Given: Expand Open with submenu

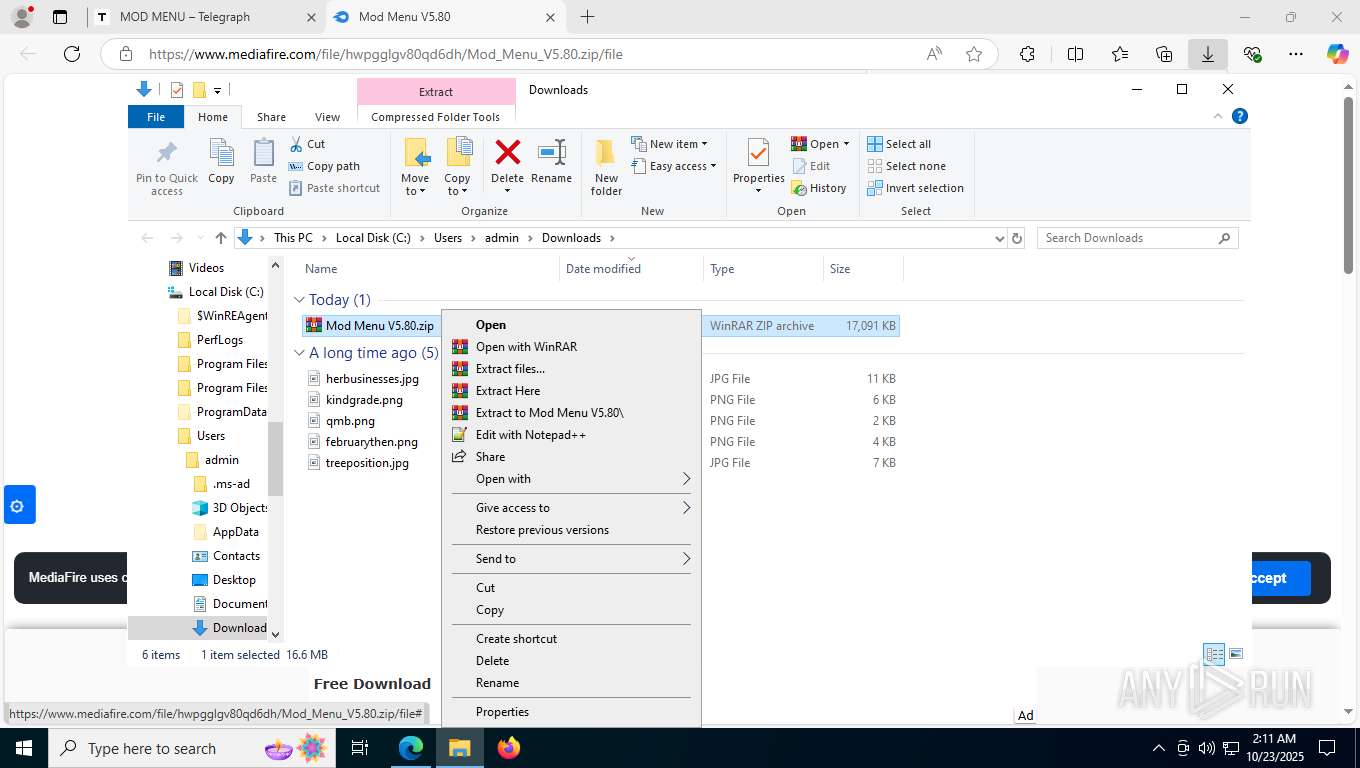Looking at the screenshot, I should (571, 479).
